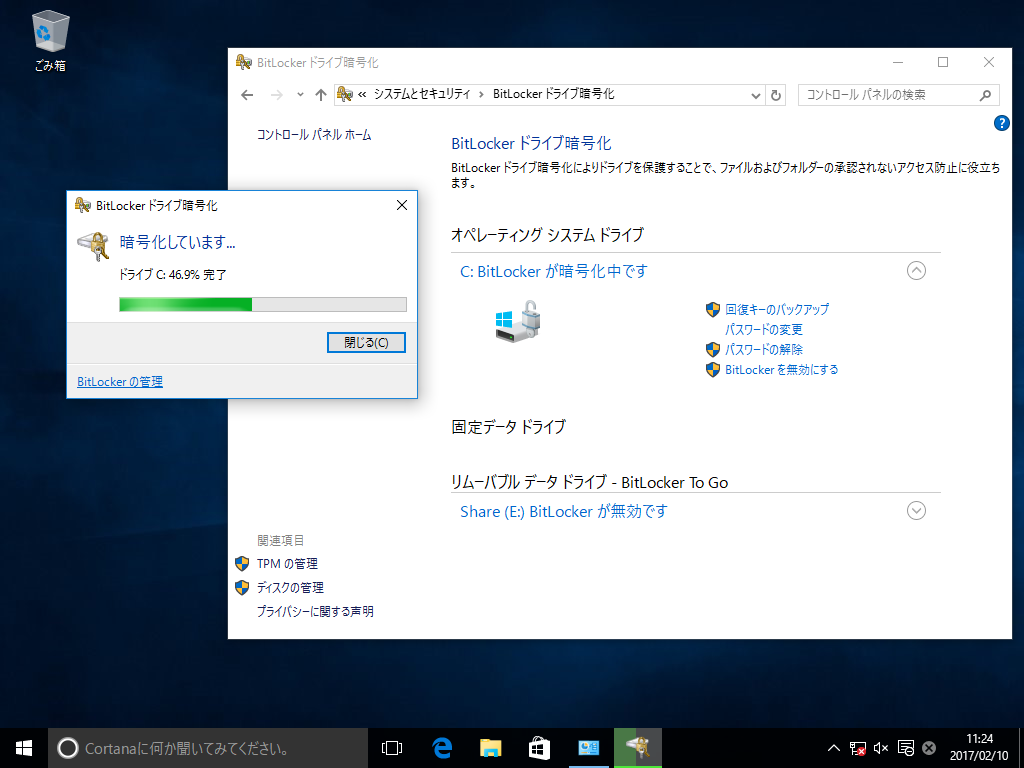Switch to BitLocker encryption taskbar button
The height and width of the screenshot is (768, 1024).
click(x=637, y=748)
